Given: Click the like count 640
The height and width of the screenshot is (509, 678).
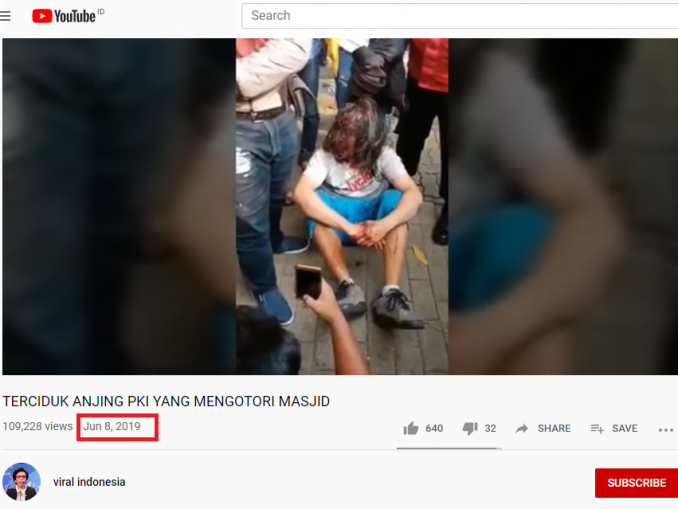Looking at the screenshot, I should [x=434, y=428].
